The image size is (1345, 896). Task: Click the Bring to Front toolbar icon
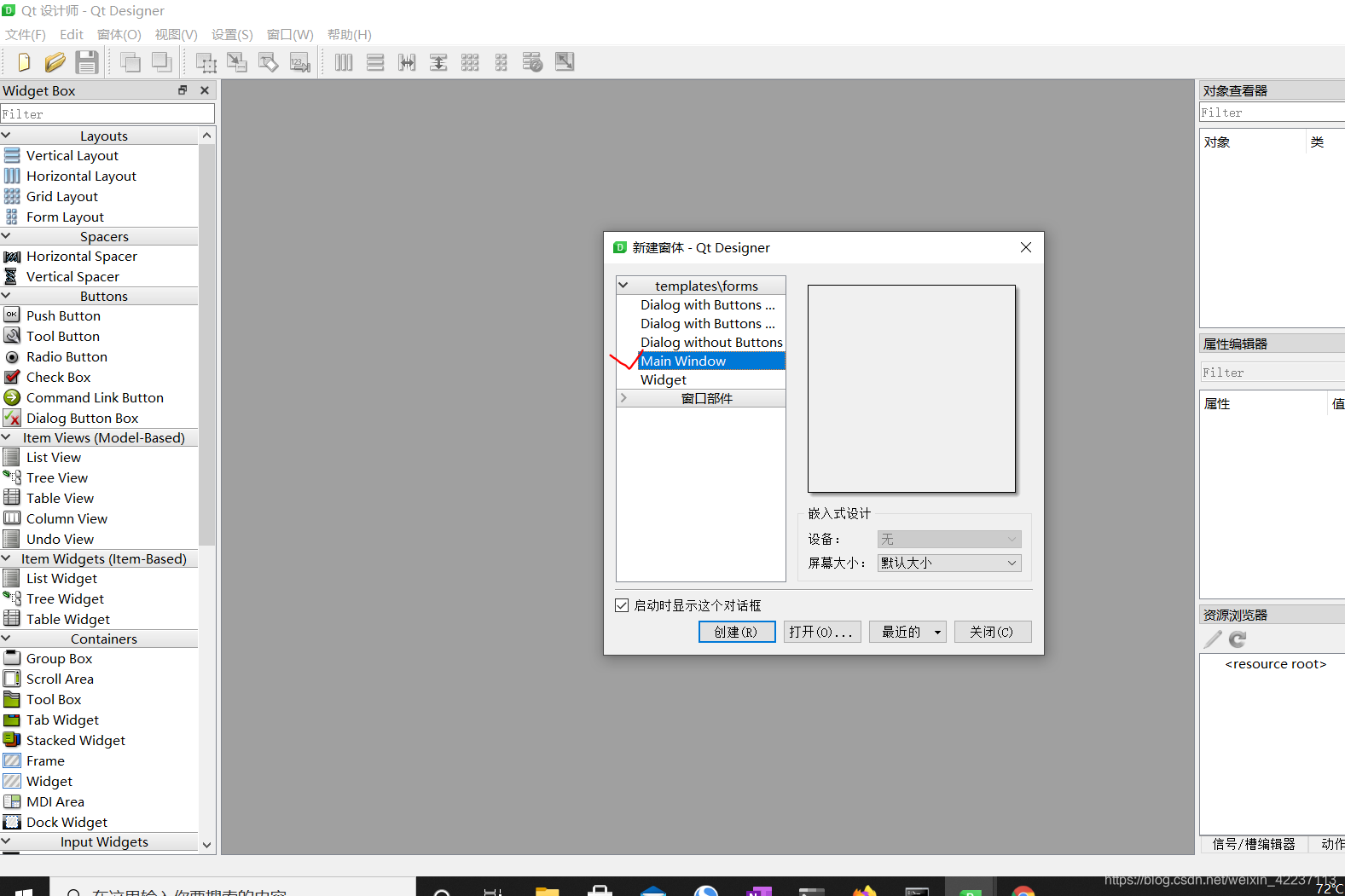click(161, 62)
